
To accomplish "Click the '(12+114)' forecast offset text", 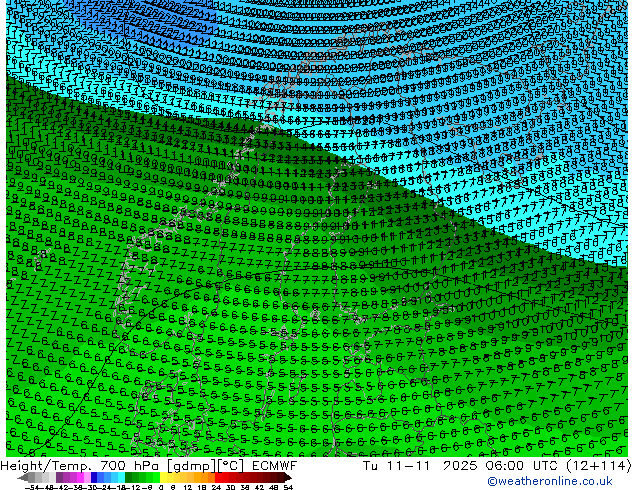I will [x=598, y=466].
